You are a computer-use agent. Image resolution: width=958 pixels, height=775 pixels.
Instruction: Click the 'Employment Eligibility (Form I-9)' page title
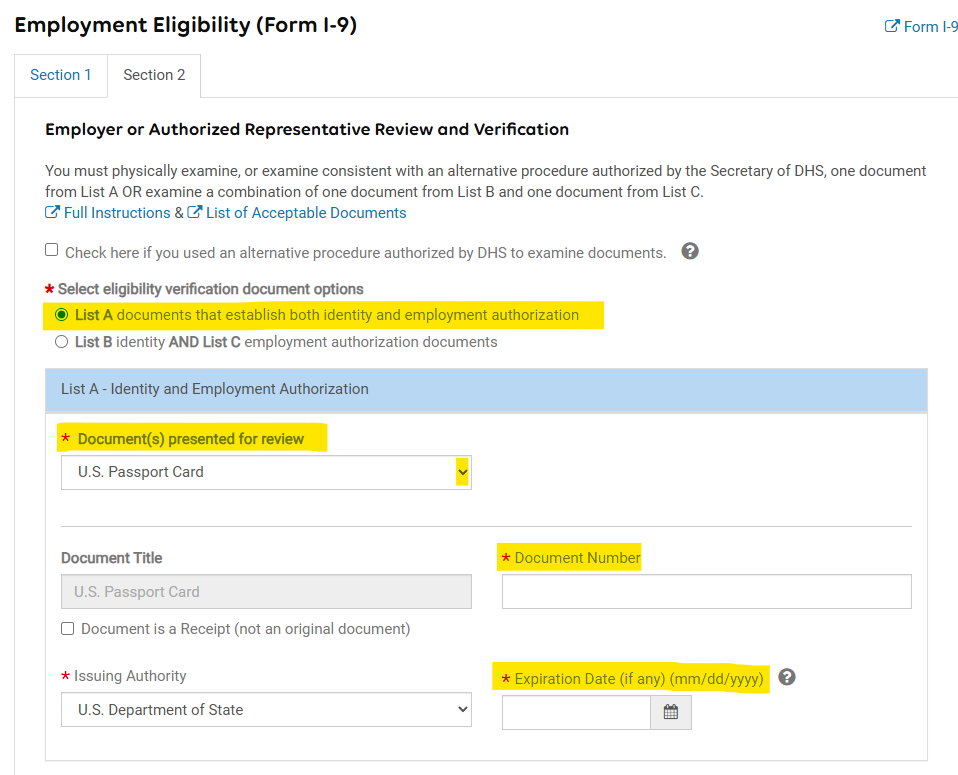[186, 25]
